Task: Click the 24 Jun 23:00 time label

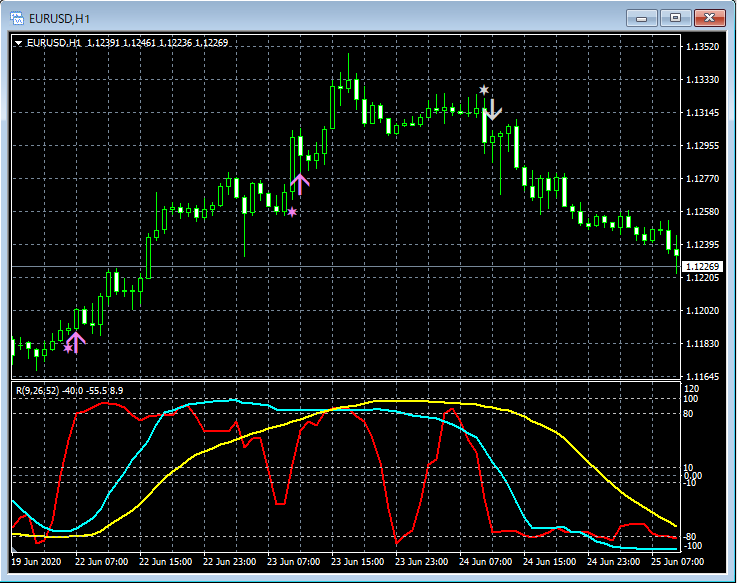Action: [x=613, y=562]
